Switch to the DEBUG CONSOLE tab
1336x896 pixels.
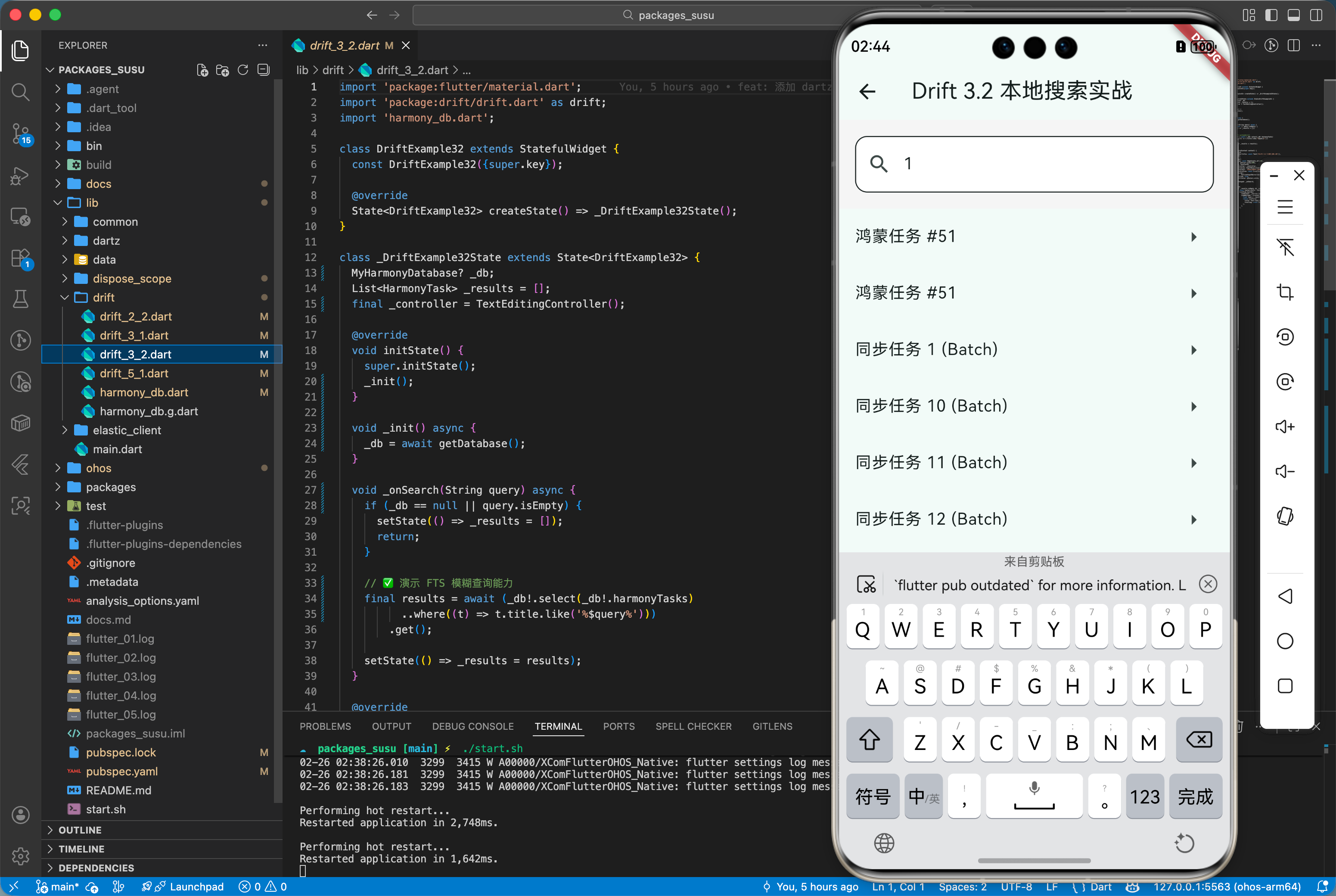472,726
